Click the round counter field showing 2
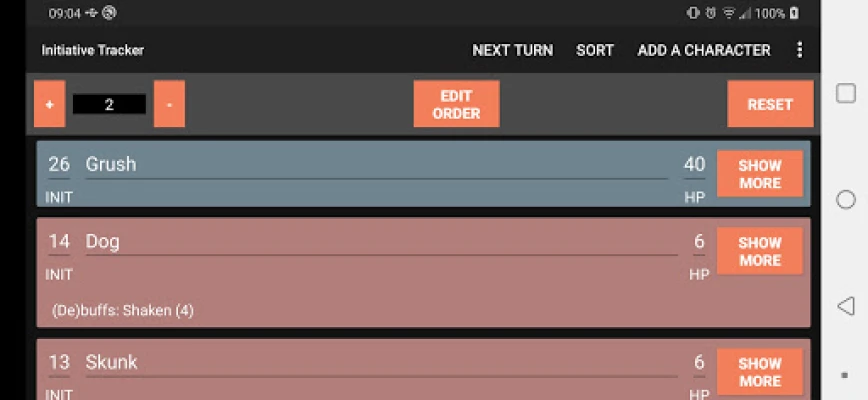 tap(109, 104)
